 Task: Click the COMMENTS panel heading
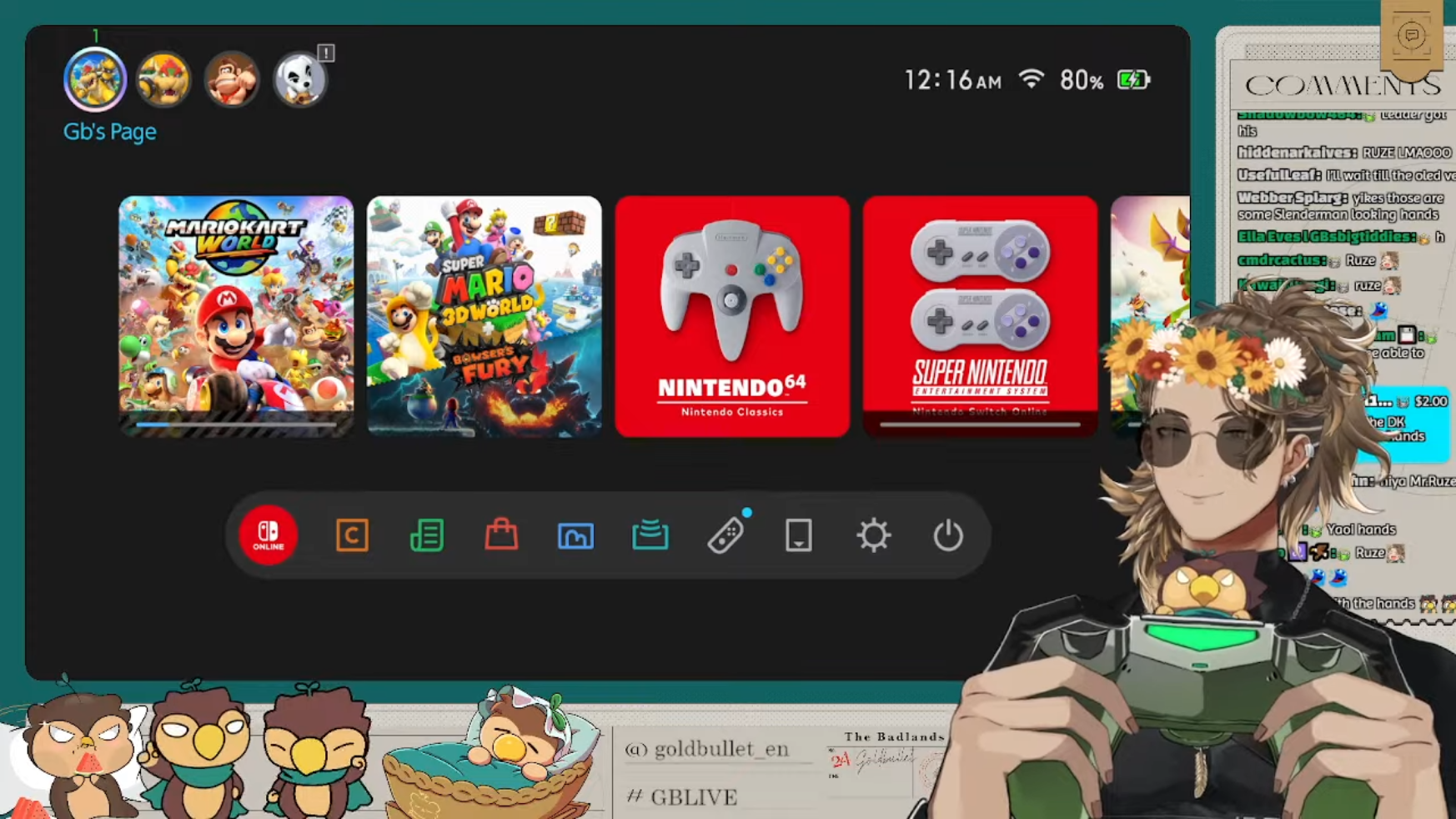1343,85
